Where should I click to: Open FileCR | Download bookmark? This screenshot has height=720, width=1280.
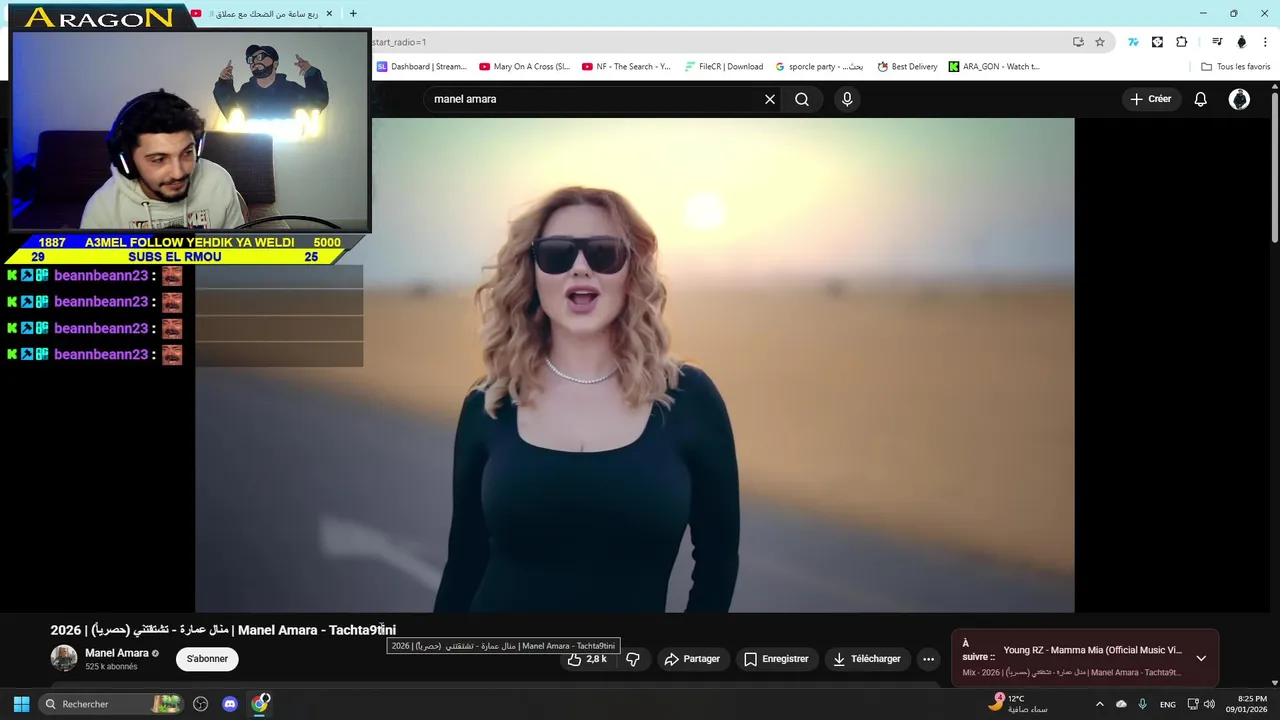(x=724, y=67)
